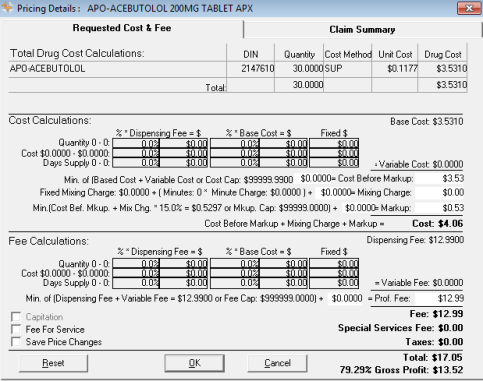483x381 pixels.
Task: Click Cost Calculations Quantity row Dispensing Fee percent
Action: 136,144
